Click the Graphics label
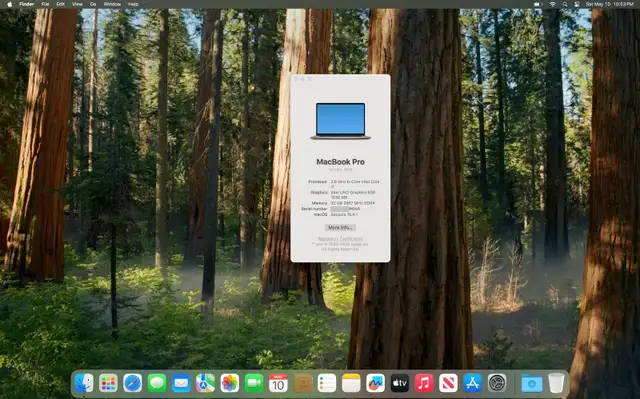640x399 pixels. pos(319,192)
